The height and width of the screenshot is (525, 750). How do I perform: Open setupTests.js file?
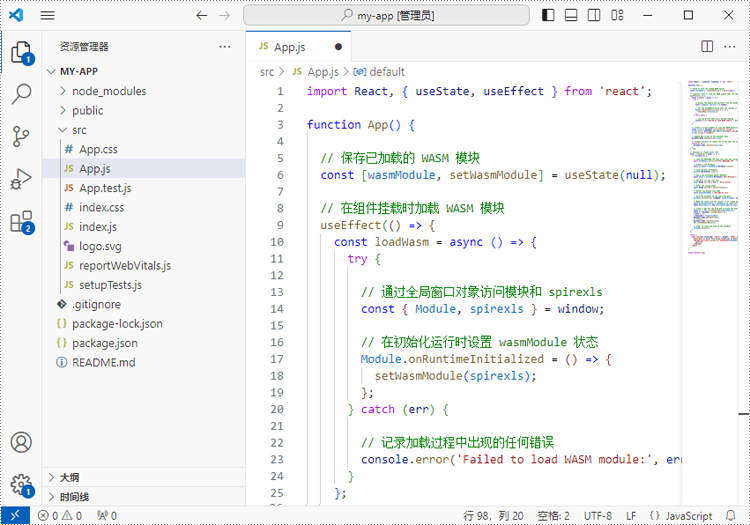point(110,285)
